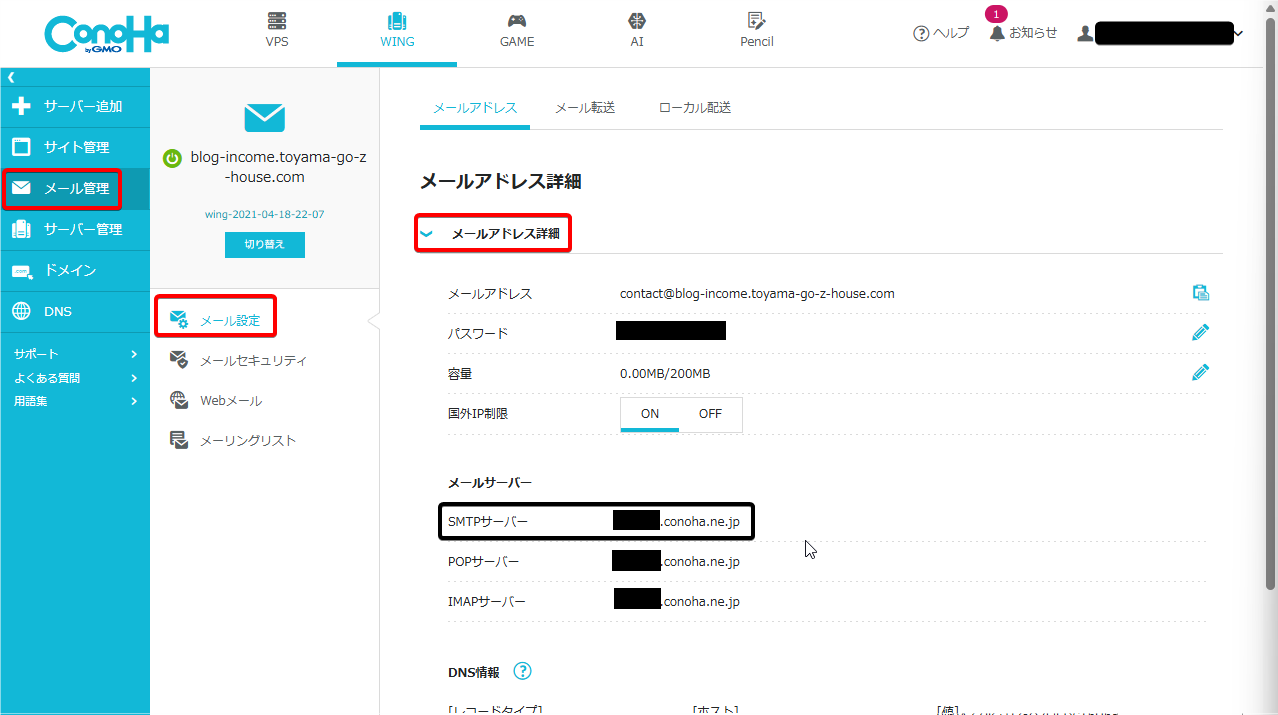The height and width of the screenshot is (715, 1278).
Task: Click the DNS情報 help question mark icon
Action: click(522, 671)
